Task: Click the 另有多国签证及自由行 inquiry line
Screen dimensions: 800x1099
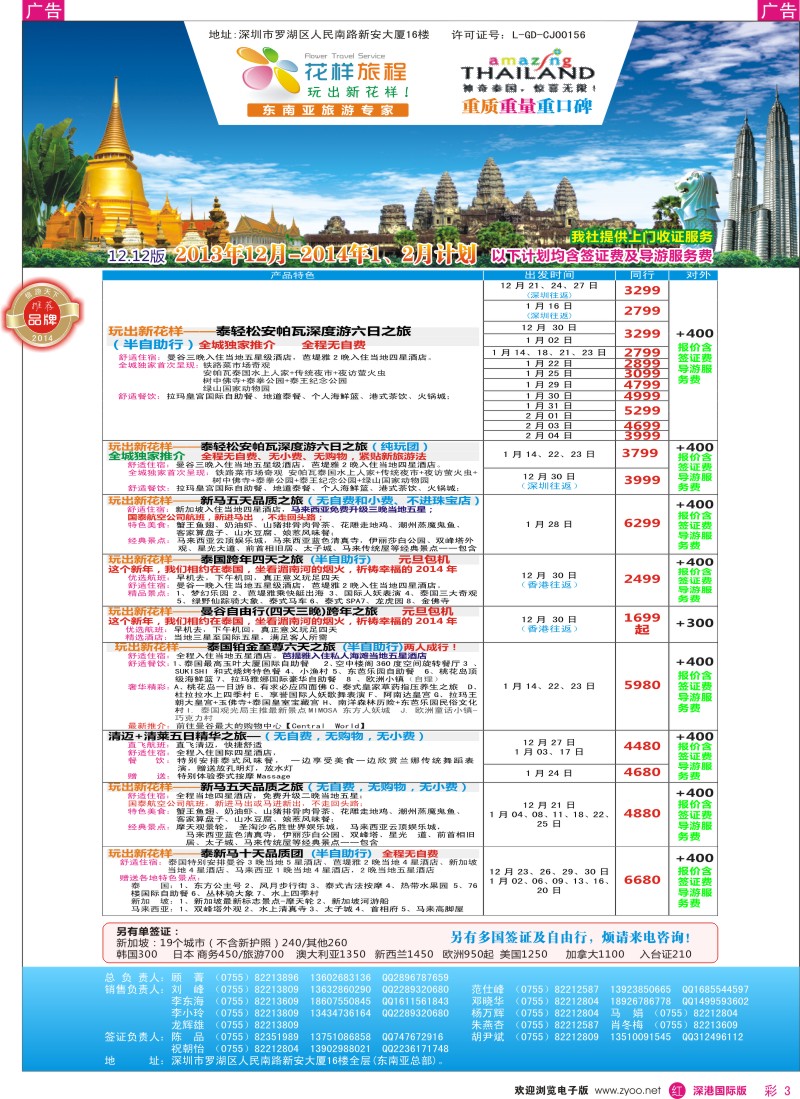Action: click(x=571, y=937)
